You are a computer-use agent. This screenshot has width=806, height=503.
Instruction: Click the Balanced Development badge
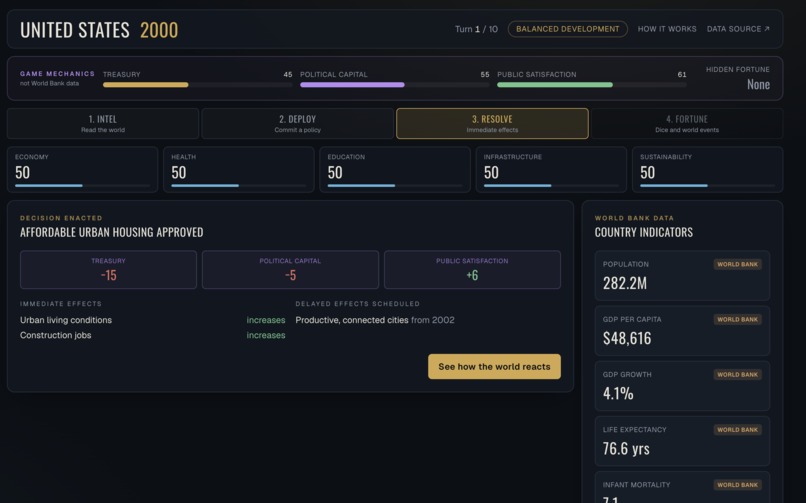click(x=567, y=29)
